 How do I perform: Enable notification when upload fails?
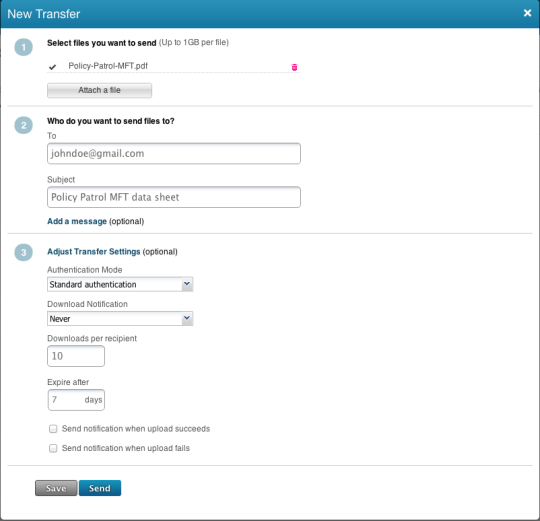click(x=53, y=448)
